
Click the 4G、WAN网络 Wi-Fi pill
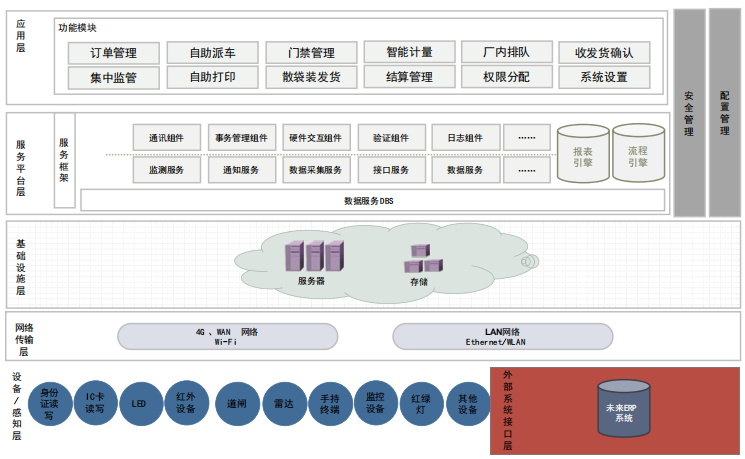[x=226, y=336]
